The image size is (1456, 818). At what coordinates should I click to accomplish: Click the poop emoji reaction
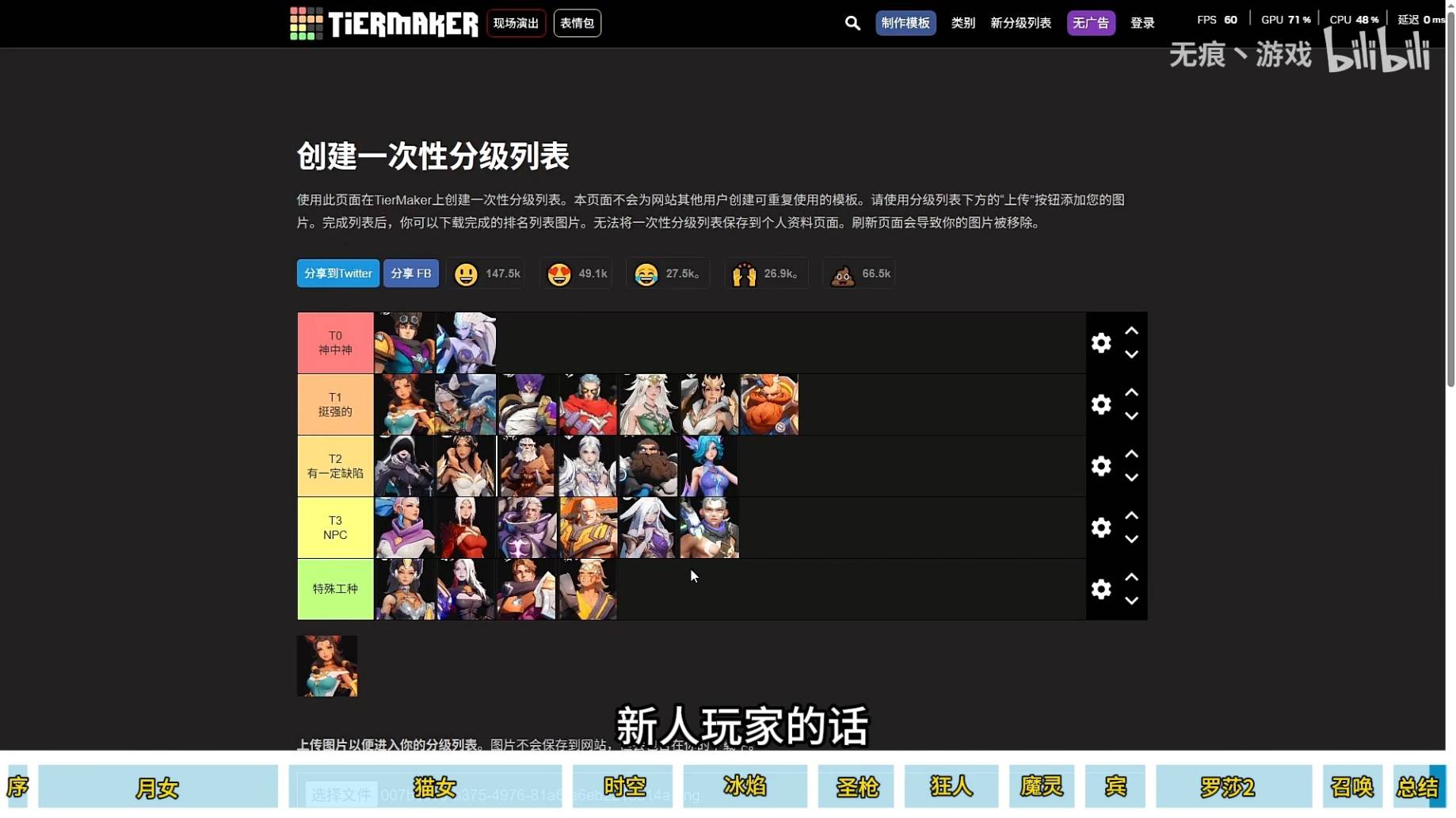[x=842, y=274]
